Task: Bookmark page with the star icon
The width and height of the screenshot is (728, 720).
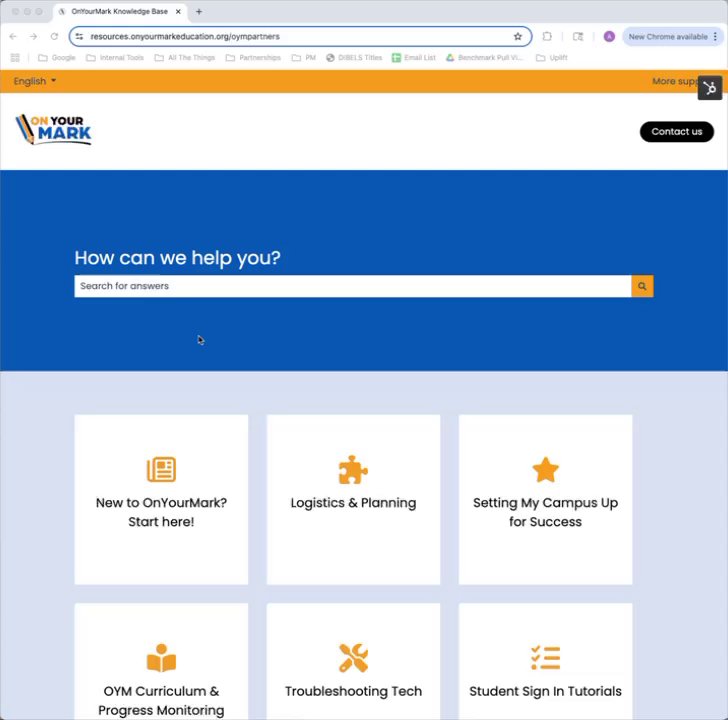Action: tap(518, 37)
